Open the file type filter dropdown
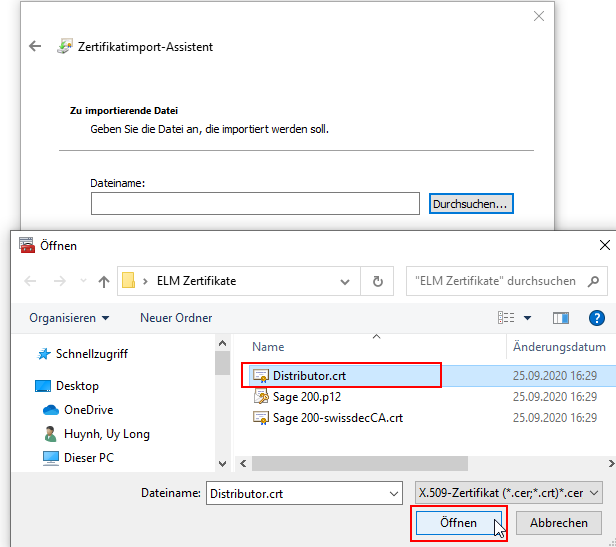Viewport: 616px width, 547px height. tap(509, 493)
